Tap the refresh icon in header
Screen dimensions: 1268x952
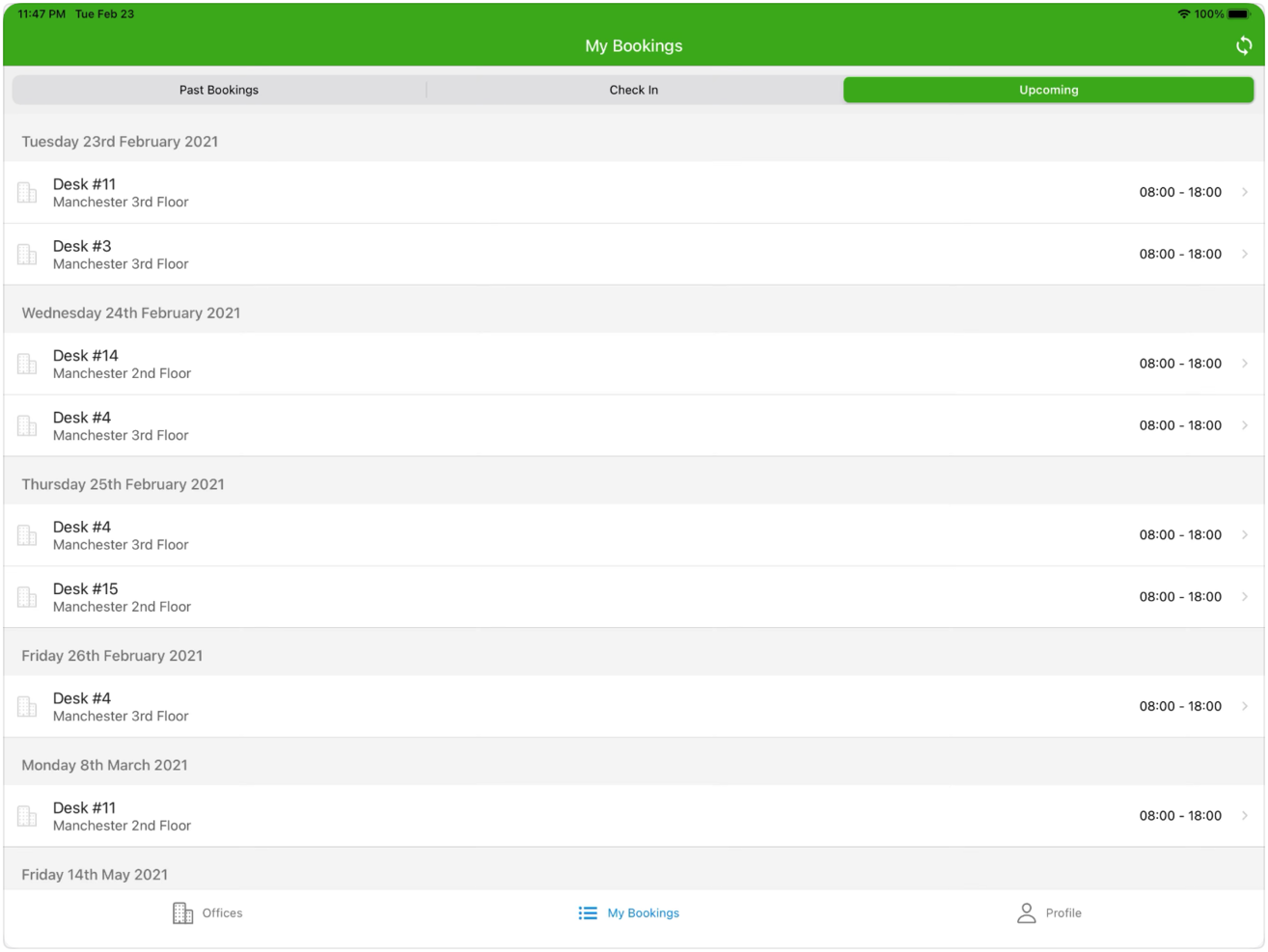coord(1243,46)
